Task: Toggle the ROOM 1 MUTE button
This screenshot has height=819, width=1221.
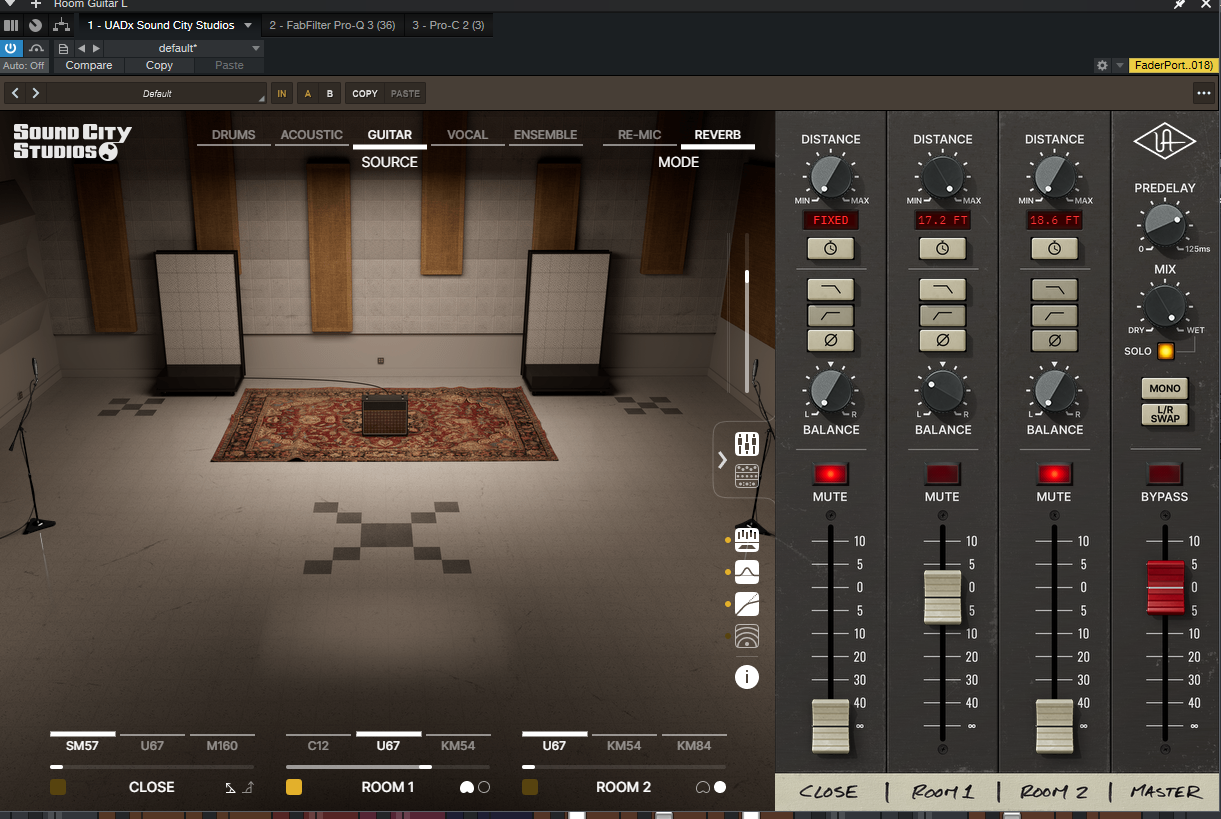Action: [943, 473]
